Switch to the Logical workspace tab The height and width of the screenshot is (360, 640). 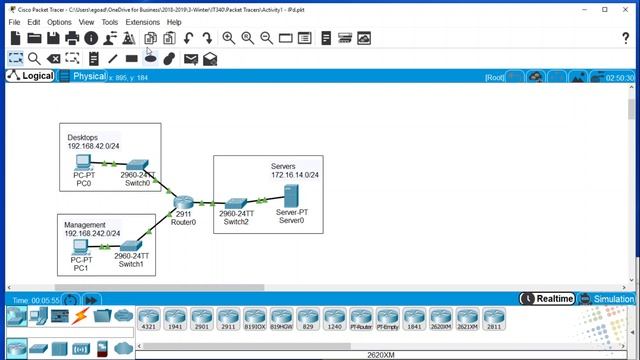[30, 76]
